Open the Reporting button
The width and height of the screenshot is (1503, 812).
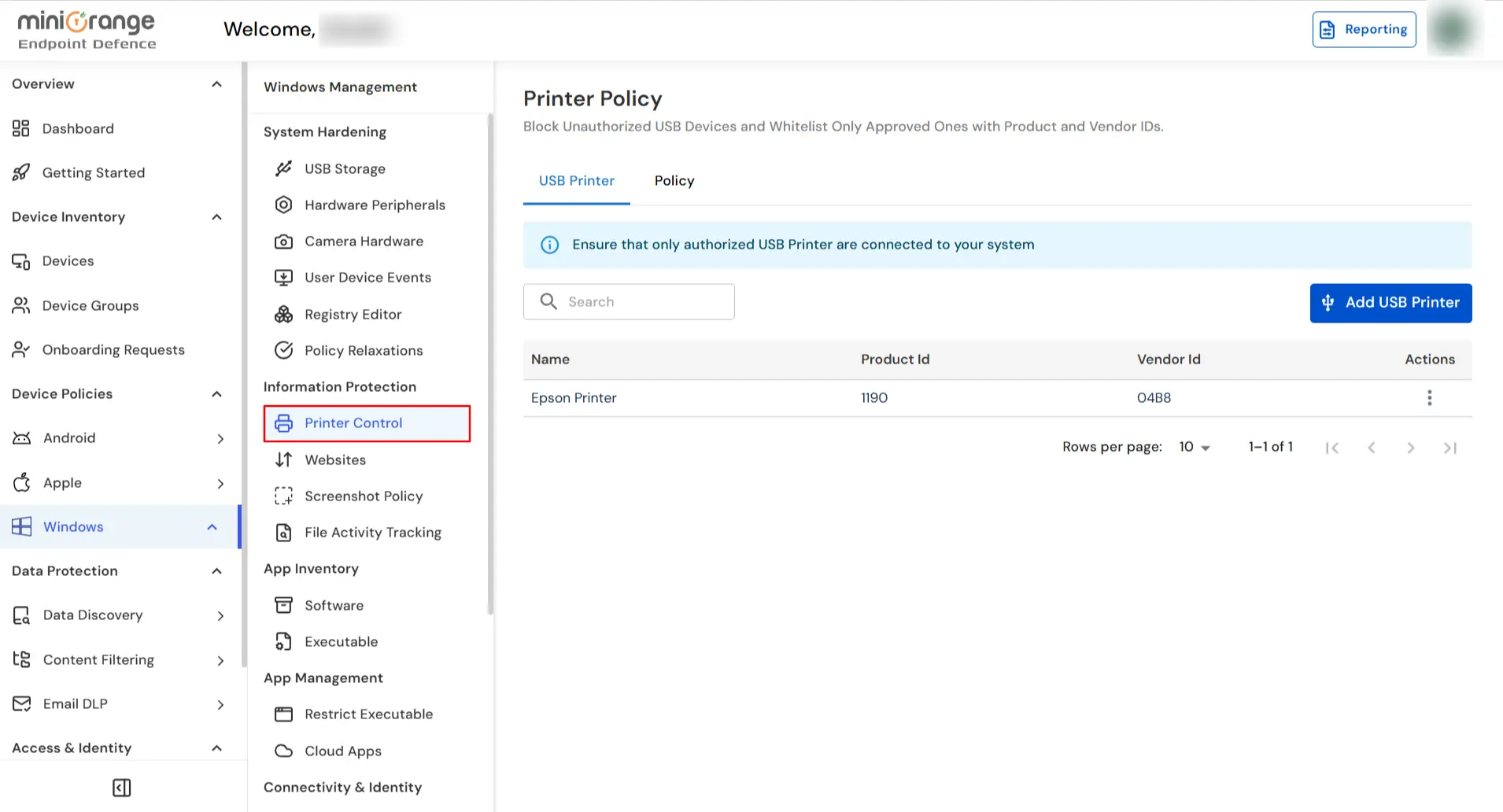(1364, 29)
